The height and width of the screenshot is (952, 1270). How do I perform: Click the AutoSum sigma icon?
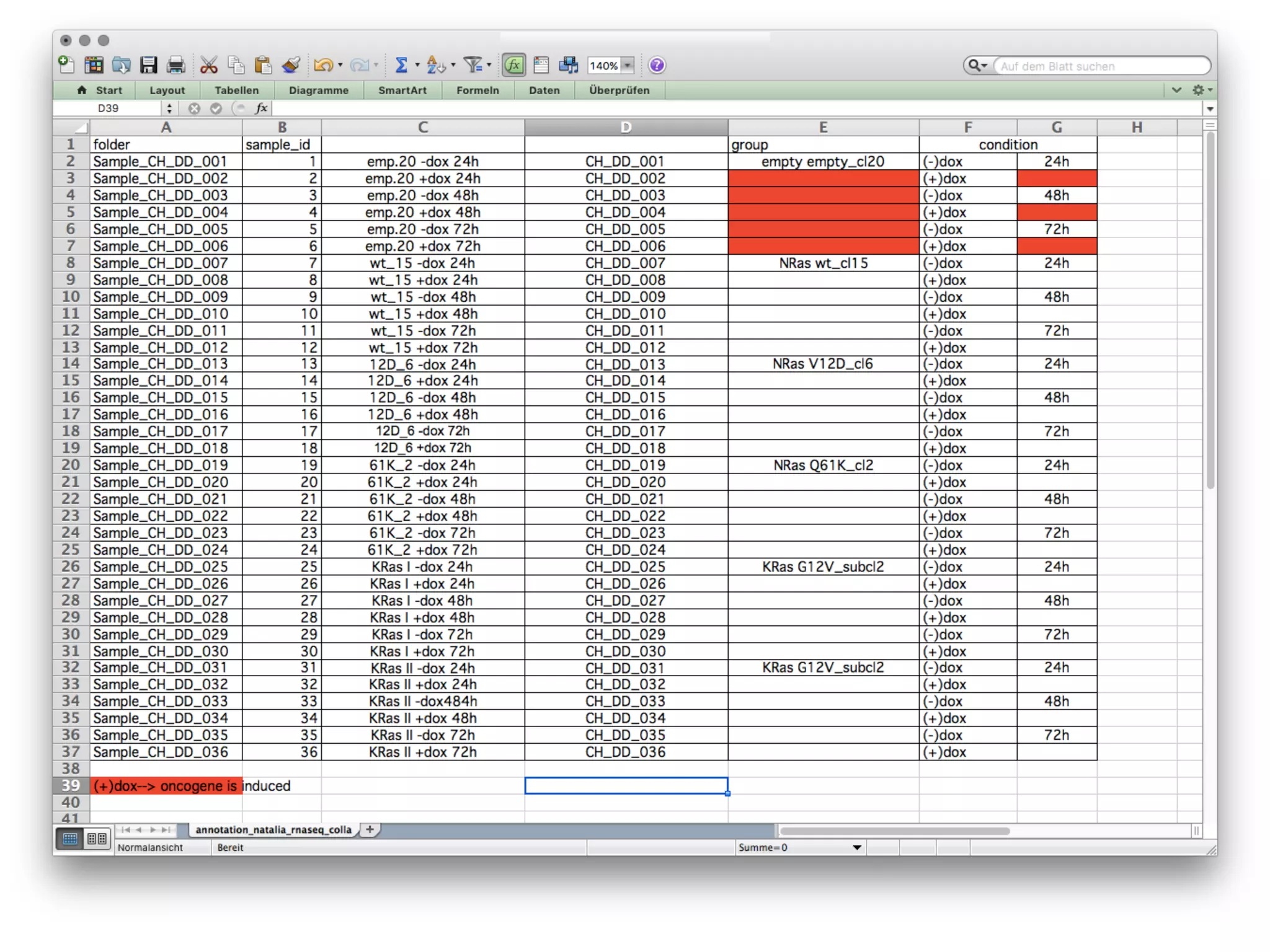(x=401, y=65)
